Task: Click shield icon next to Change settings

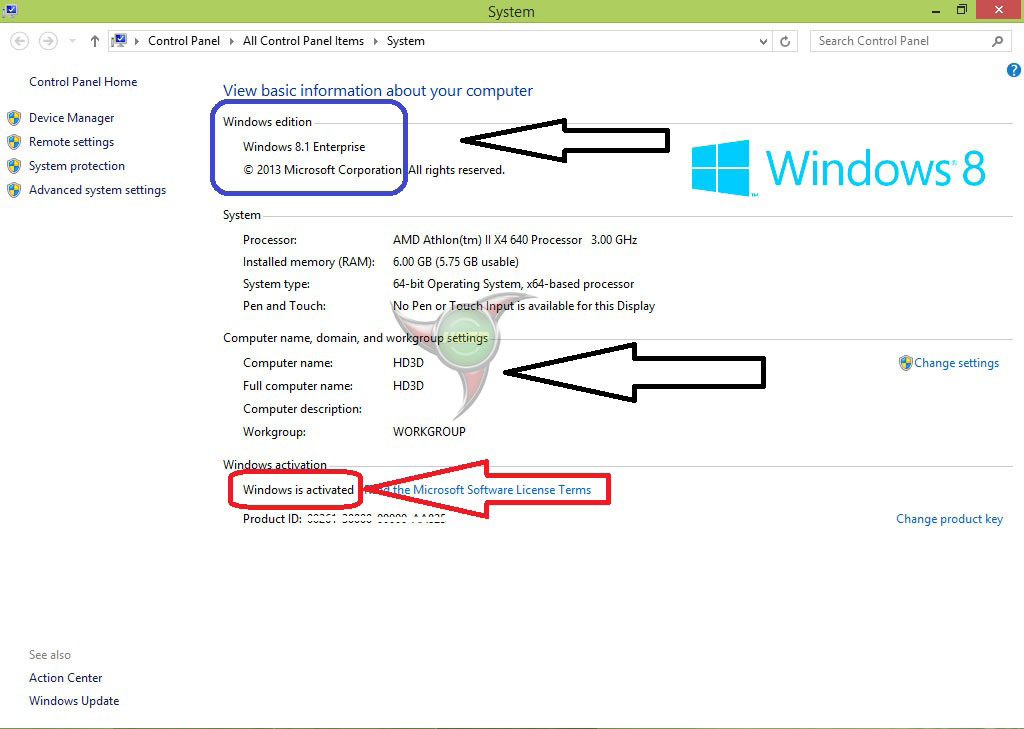Action: [x=905, y=363]
